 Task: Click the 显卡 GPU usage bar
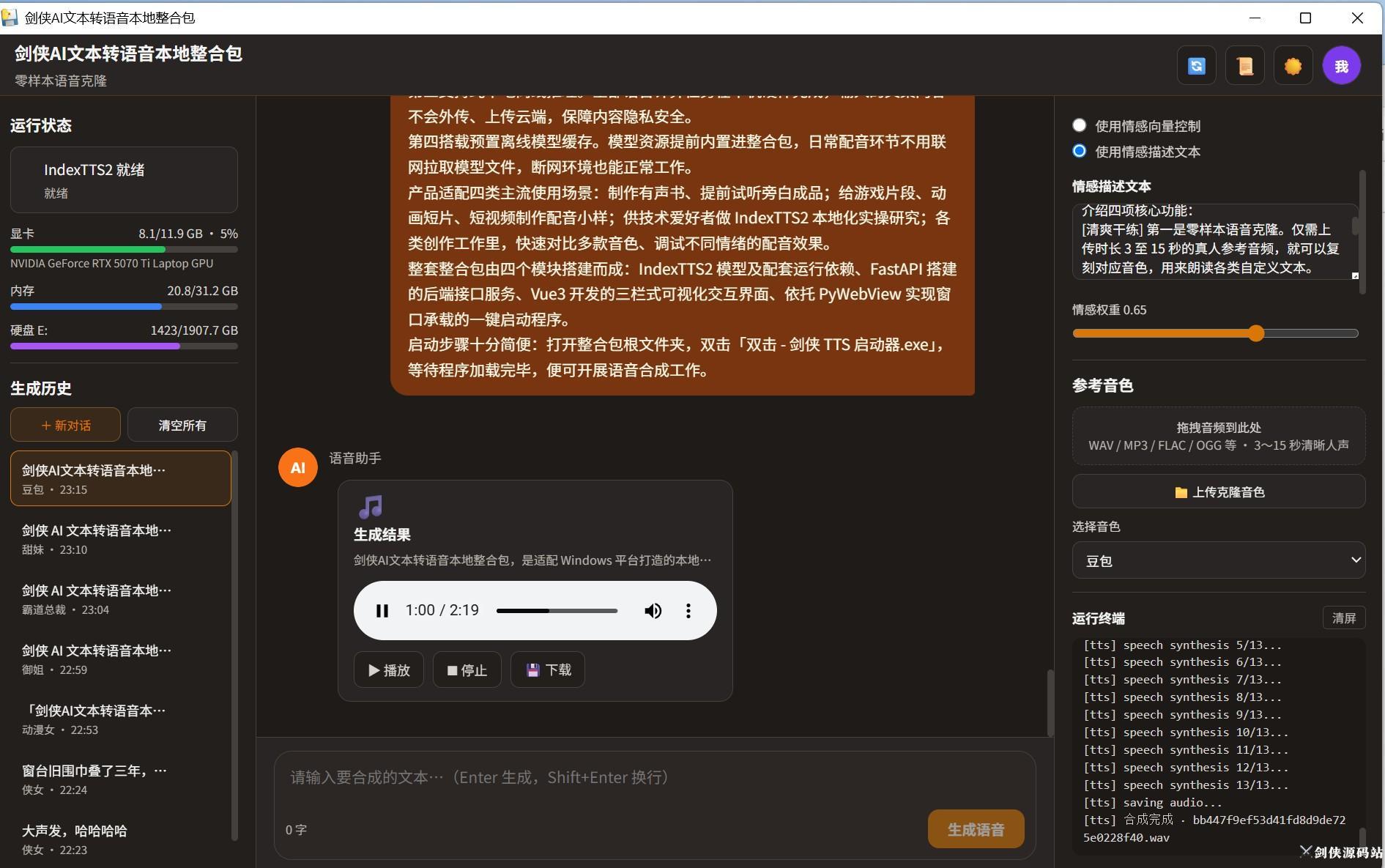(124, 250)
